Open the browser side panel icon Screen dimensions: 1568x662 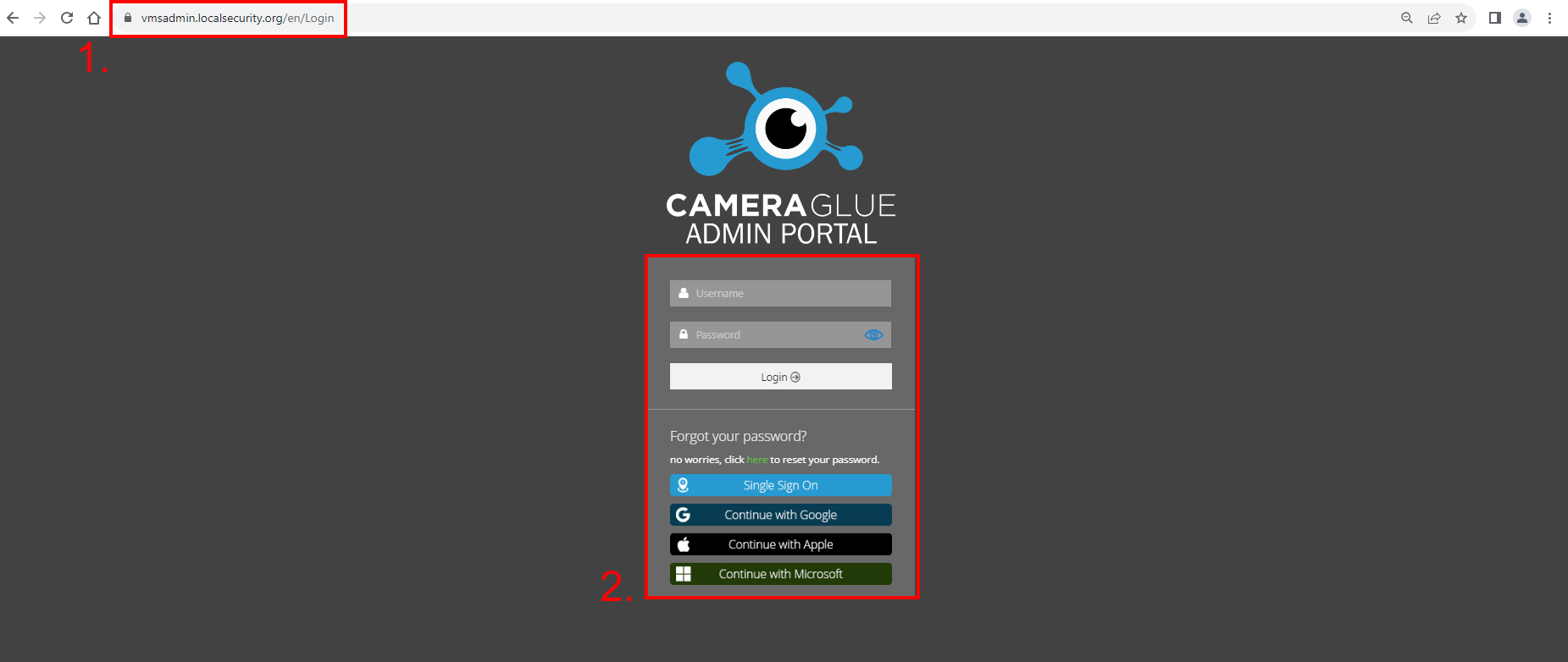(1495, 18)
